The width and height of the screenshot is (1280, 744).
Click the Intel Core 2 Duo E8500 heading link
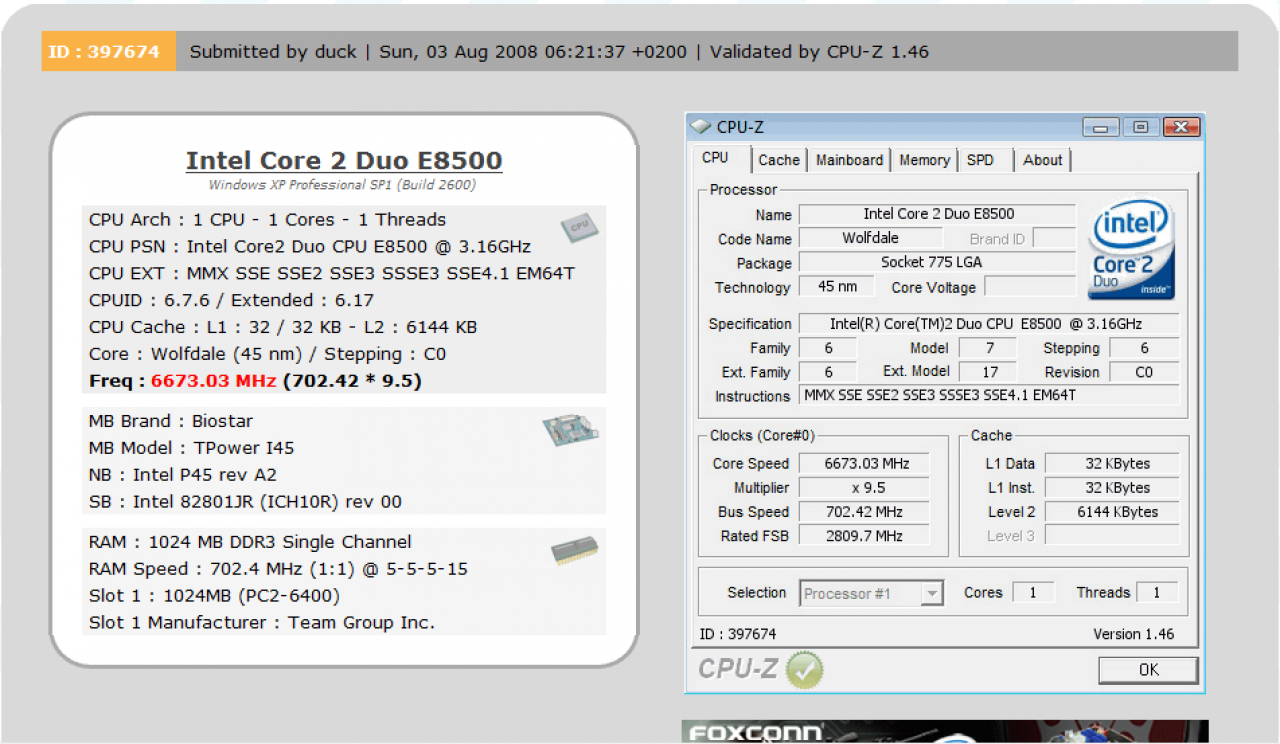click(x=344, y=160)
